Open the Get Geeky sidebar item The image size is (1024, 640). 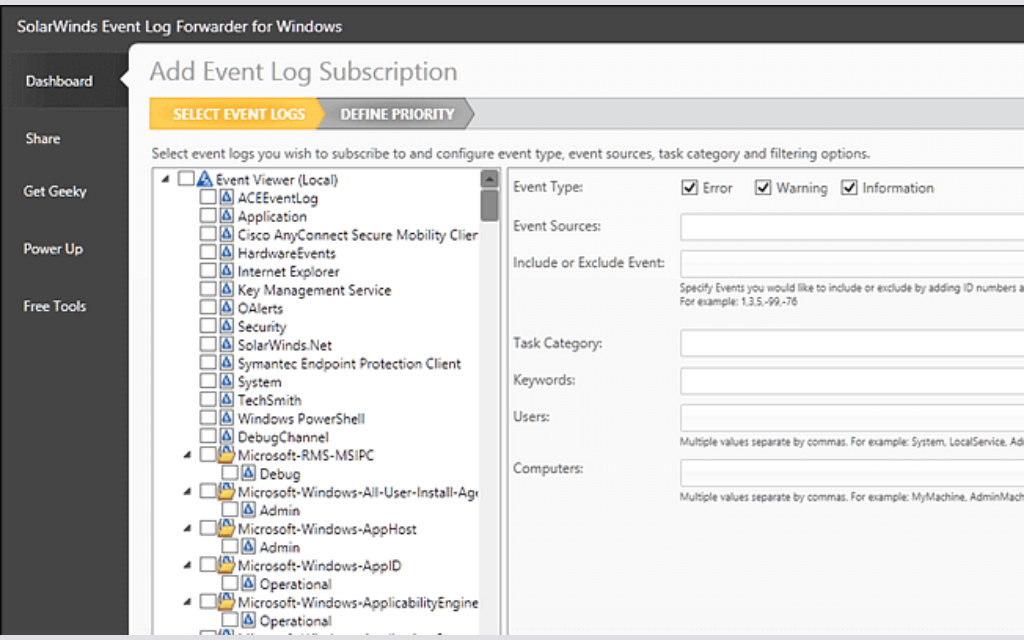pyautogui.click(x=55, y=191)
